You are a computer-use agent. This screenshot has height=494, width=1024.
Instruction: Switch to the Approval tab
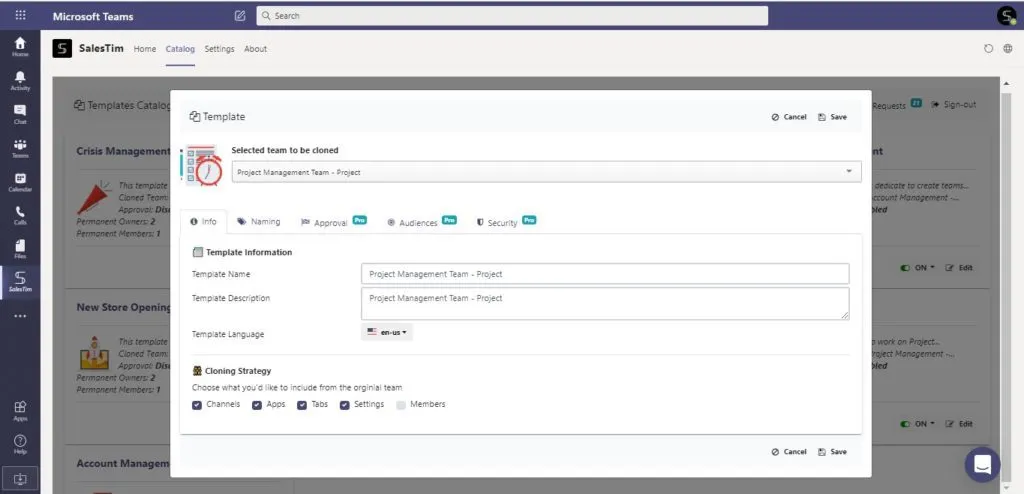[x=333, y=222]
